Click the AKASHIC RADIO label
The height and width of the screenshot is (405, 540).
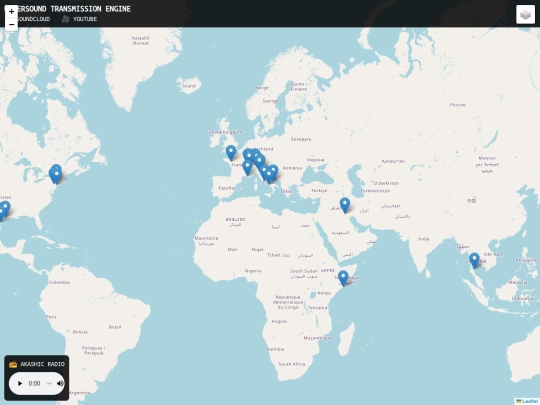pyautogui.click(x=42, y=364)
